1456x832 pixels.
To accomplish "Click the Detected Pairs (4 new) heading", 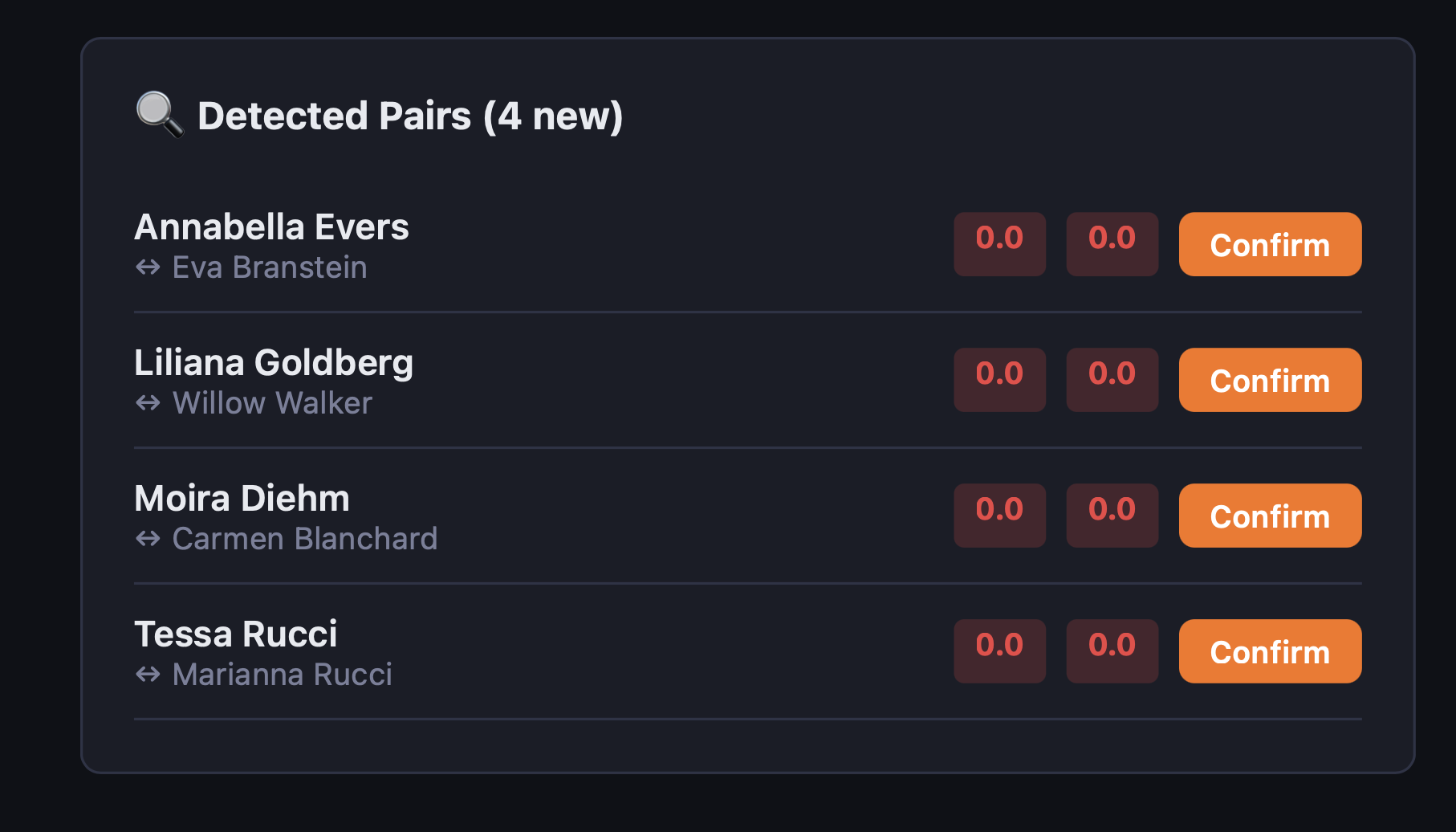I will click(x=409, y=116).
